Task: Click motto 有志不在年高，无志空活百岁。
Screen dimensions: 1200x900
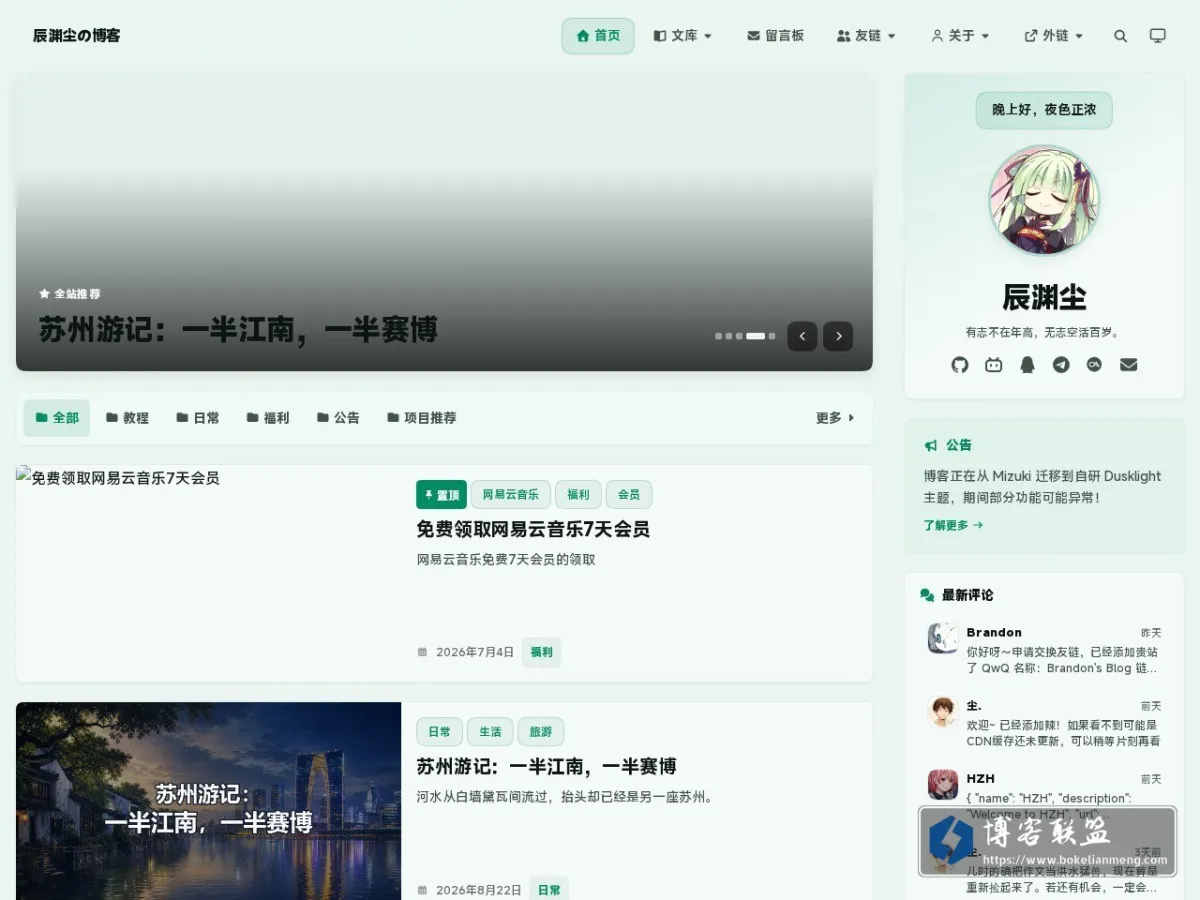Action: point(1044,332)
